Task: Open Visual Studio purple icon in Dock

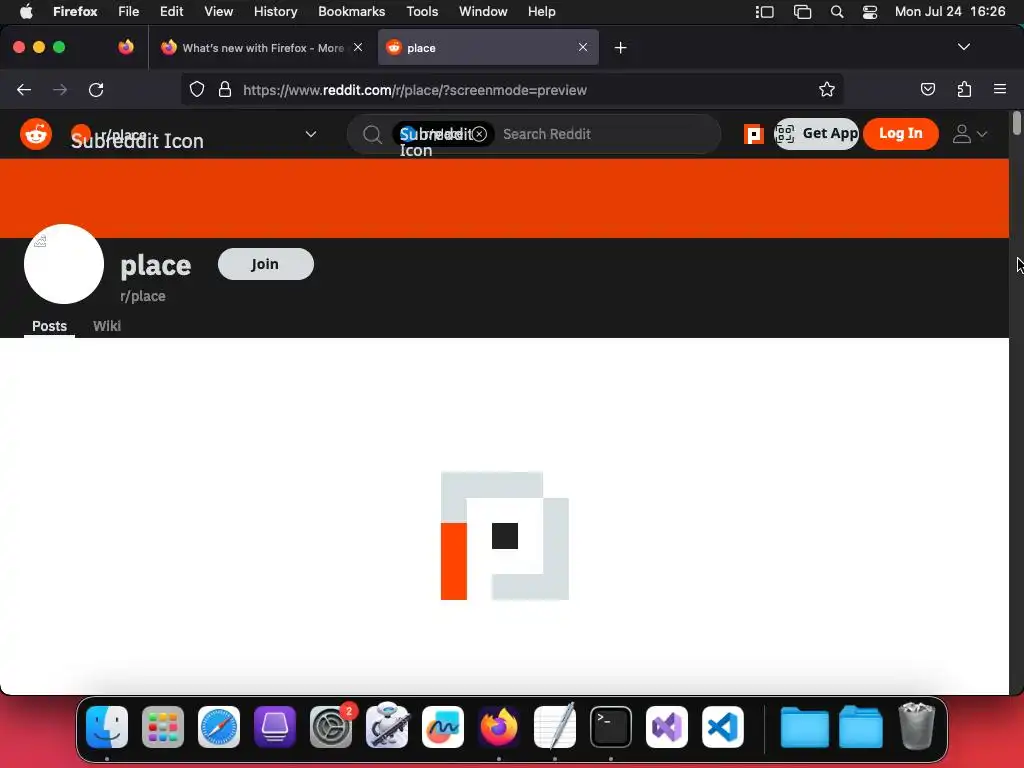Action: [667, 727]
